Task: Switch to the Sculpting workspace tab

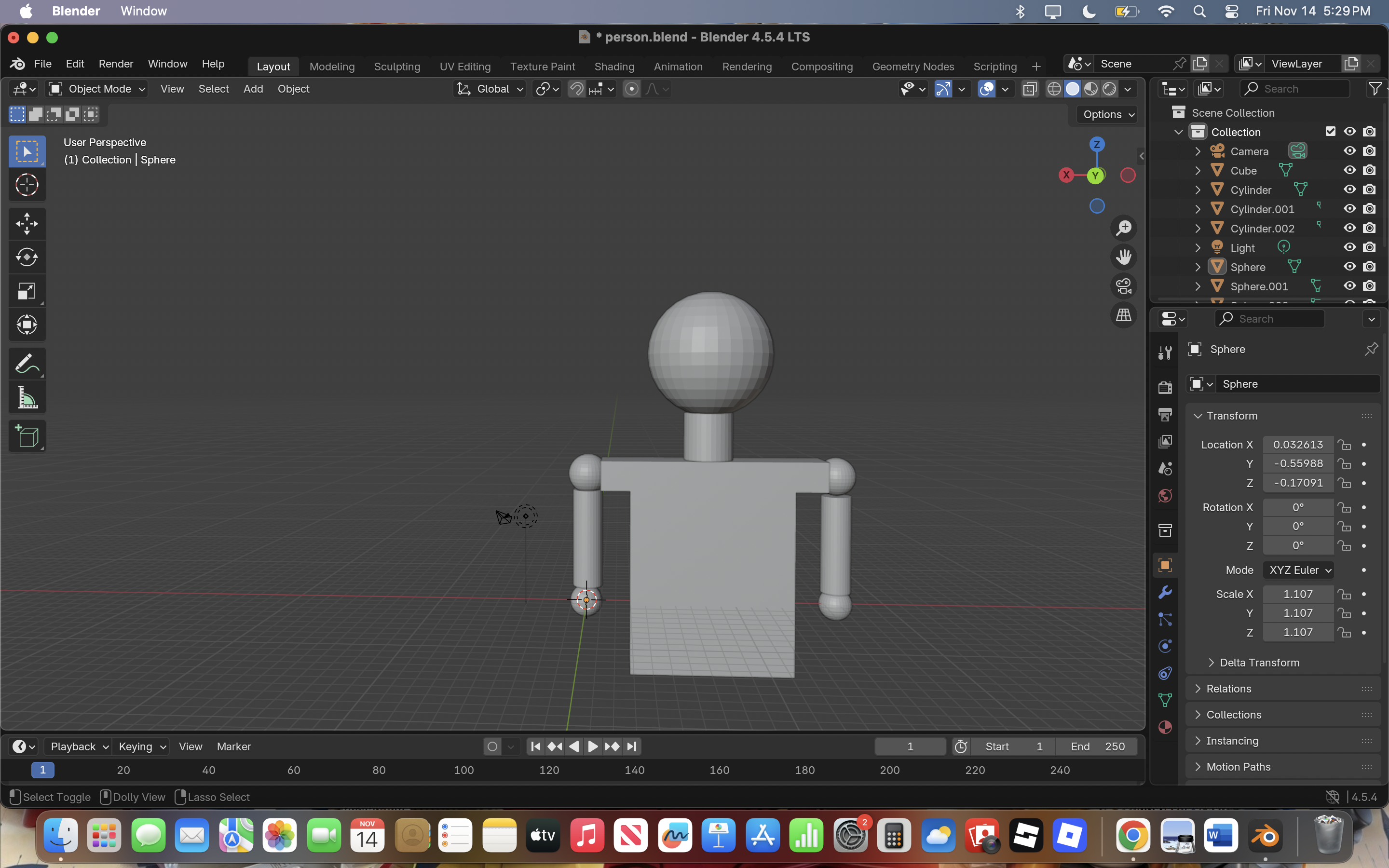Action: (x=396, y=67)
